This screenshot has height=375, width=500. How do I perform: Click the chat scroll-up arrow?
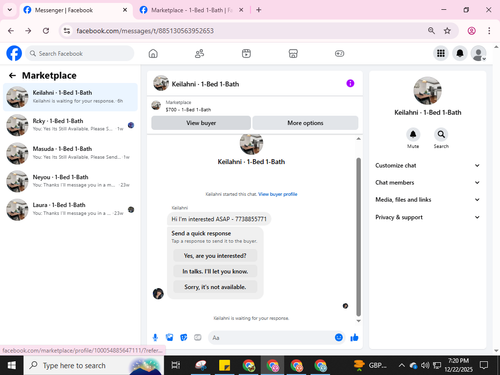point(359,139)
